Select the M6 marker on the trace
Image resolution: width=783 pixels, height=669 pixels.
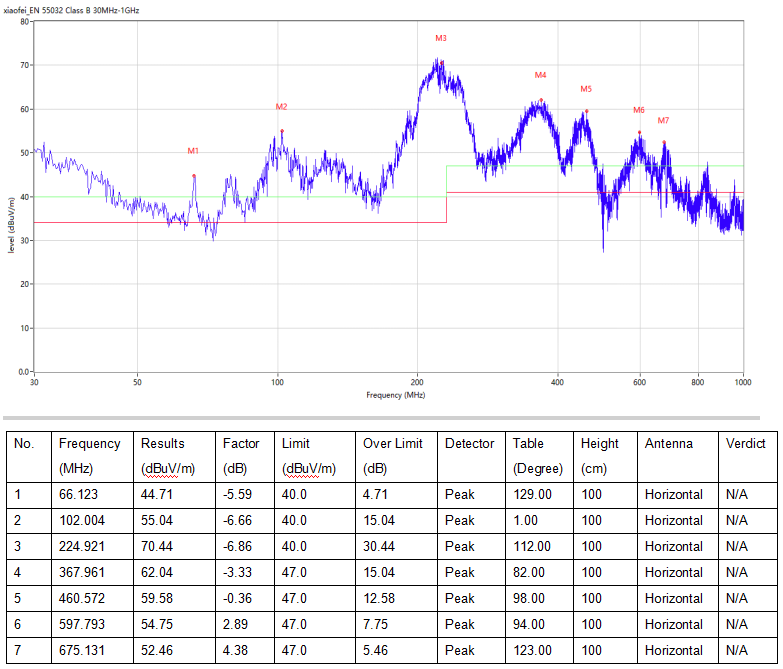tap(639, 110)
